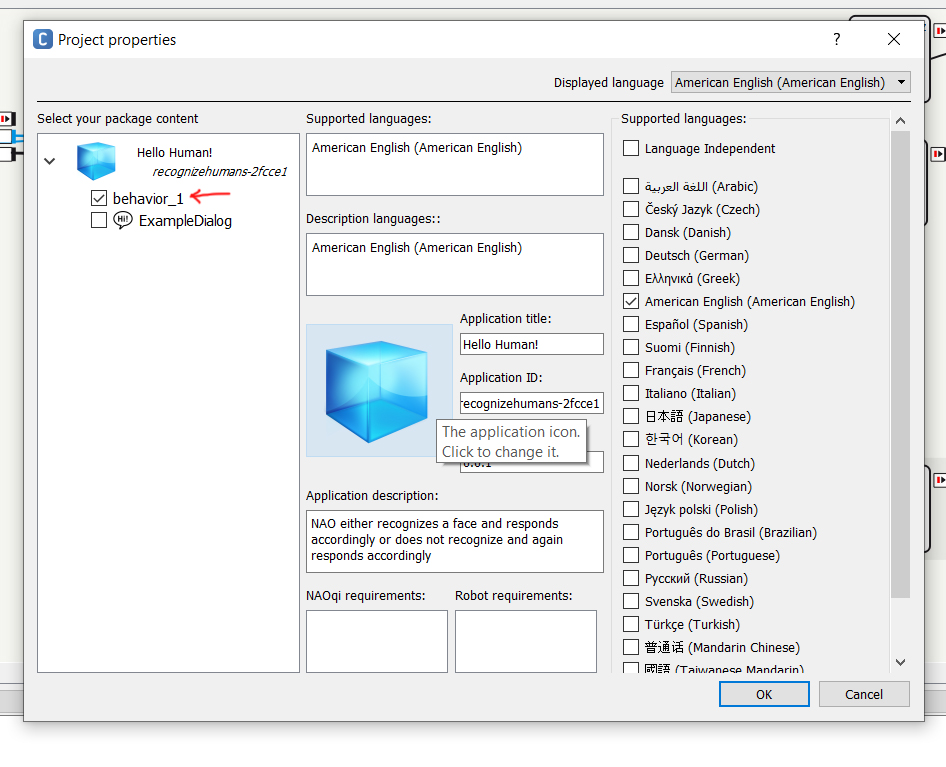Viewport: 946px width, 767px height.
Task: Click the NAOqi requirements box
Action: click(376, 641)
